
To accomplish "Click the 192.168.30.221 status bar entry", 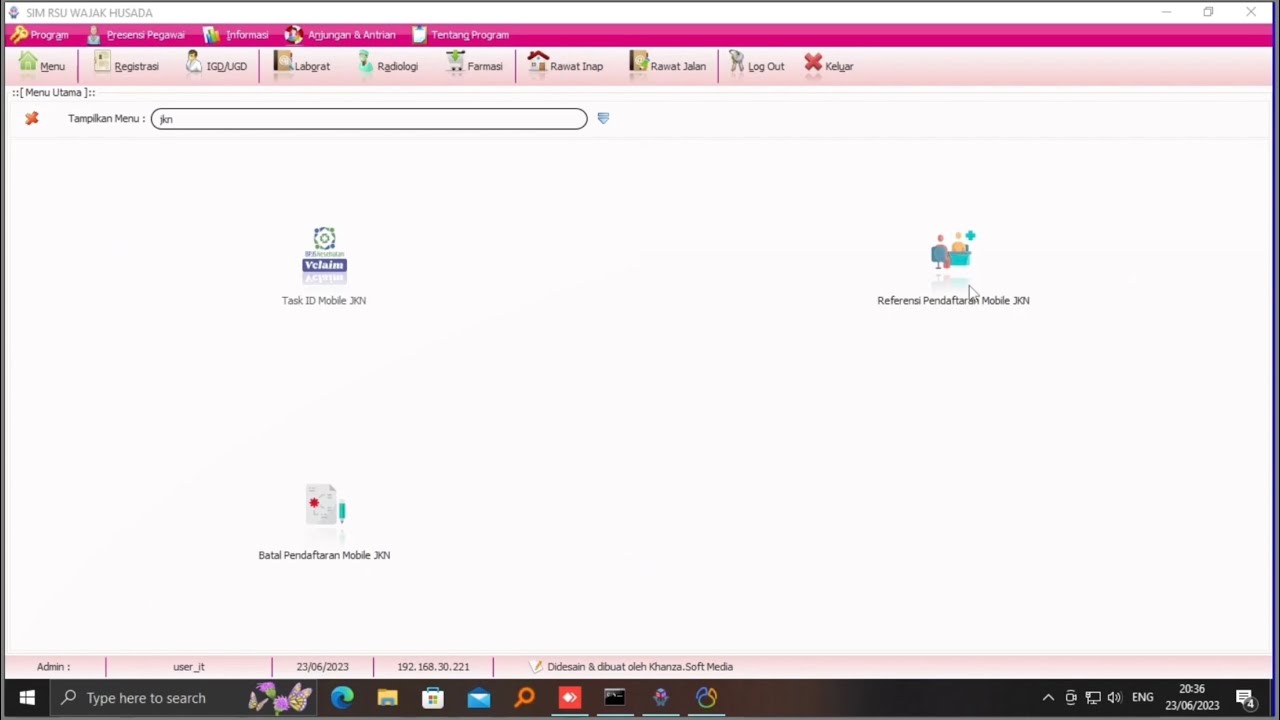I will point(433,667).
